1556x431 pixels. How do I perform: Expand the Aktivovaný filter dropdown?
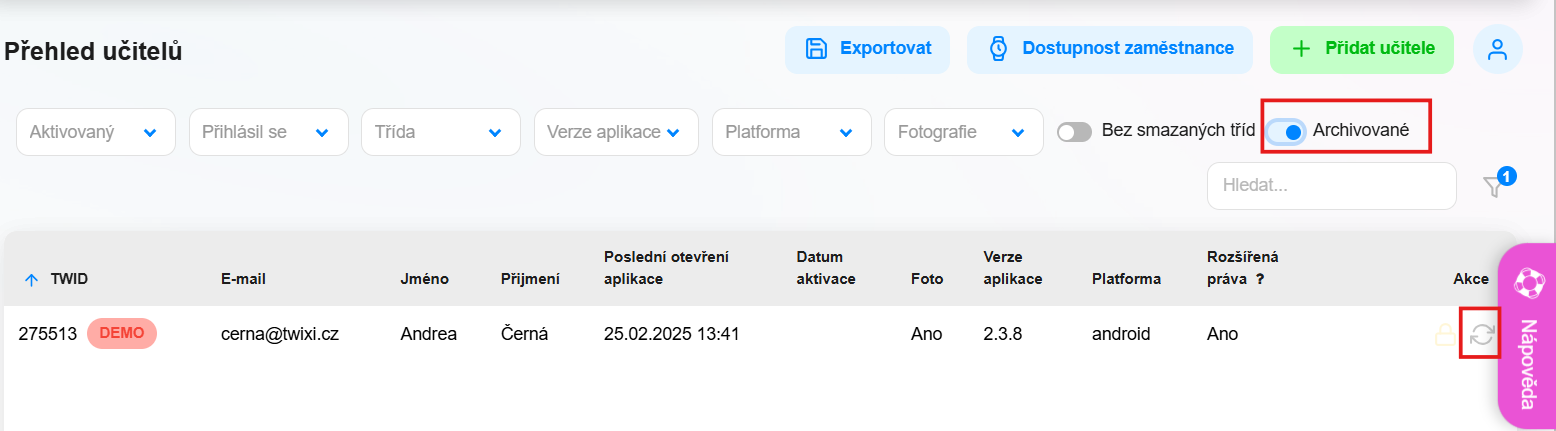click(96, 132)
